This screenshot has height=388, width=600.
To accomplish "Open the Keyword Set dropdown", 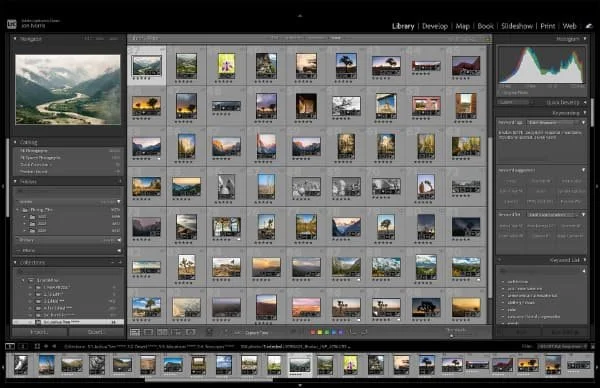I will 553,215.
